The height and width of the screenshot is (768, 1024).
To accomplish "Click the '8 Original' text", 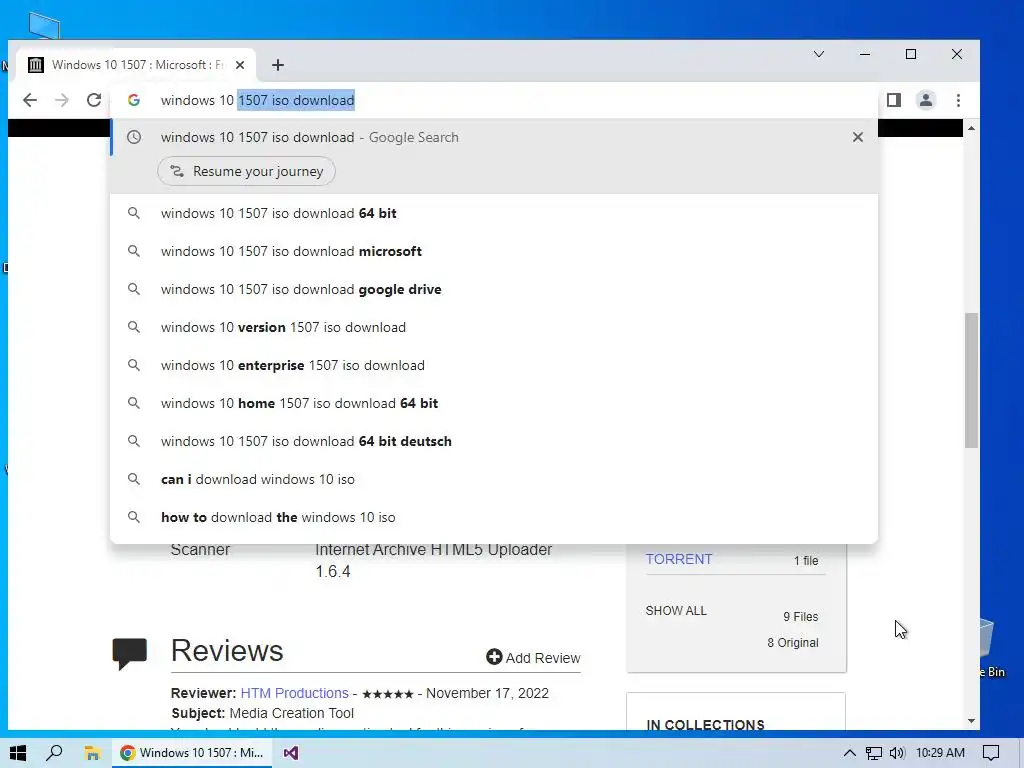I will [793, 643].
